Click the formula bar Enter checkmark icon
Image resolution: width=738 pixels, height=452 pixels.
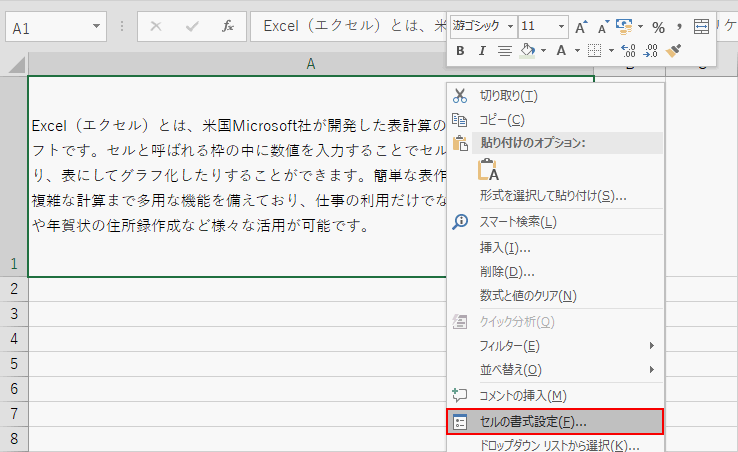pos(192,26)
